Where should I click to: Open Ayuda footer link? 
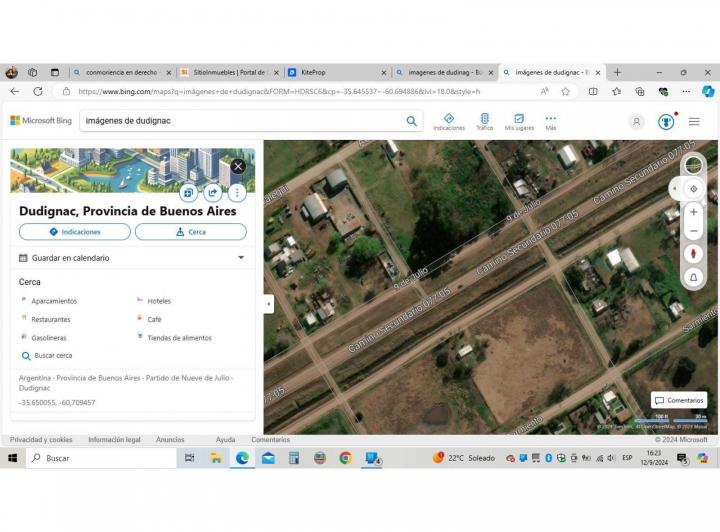(225, 440)
